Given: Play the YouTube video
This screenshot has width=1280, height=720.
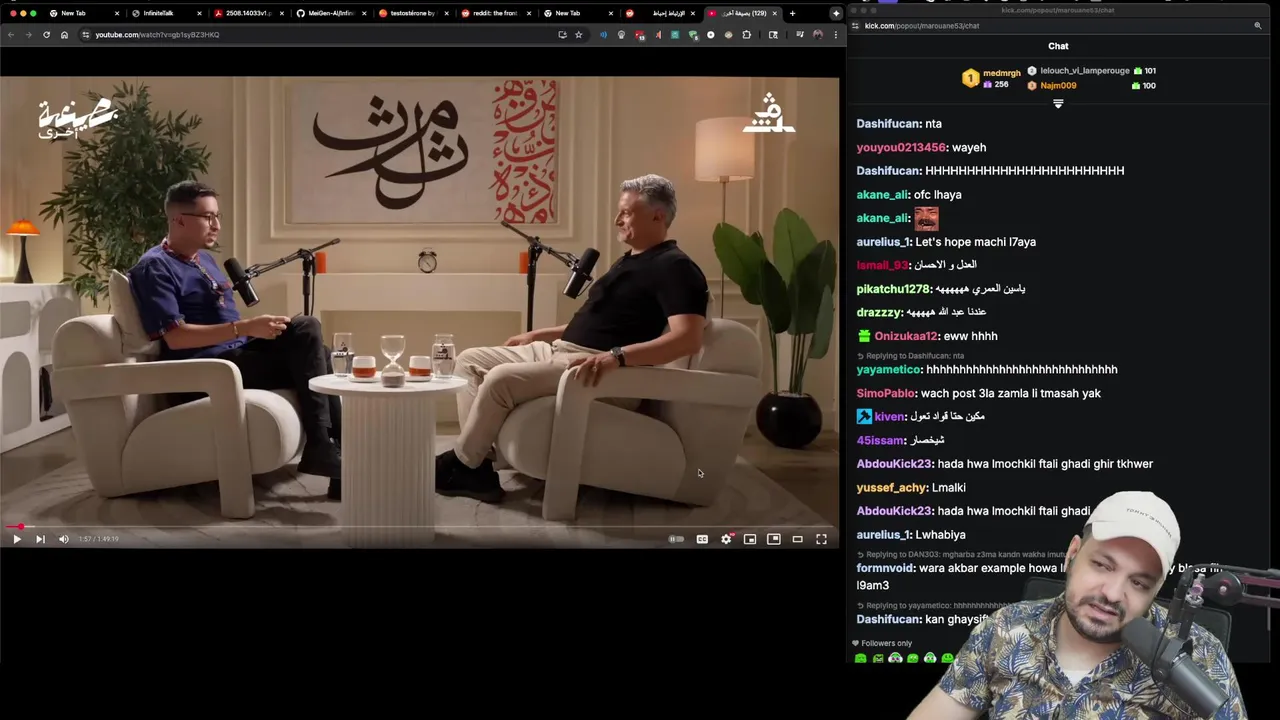Looking at the screenshot, I should pyautogui.click(x=16, y=539).
